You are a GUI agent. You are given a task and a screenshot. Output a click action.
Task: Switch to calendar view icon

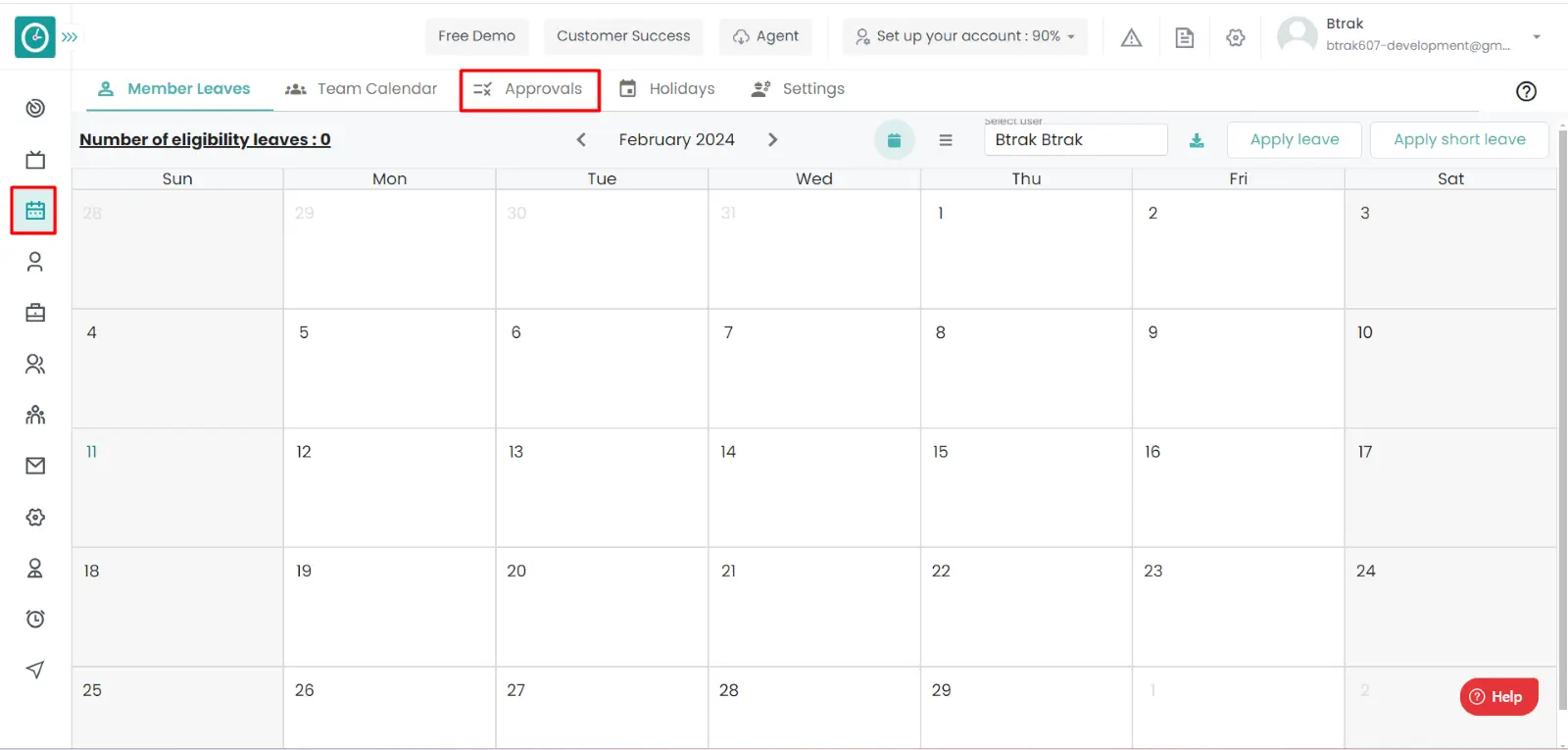[894, 140]
